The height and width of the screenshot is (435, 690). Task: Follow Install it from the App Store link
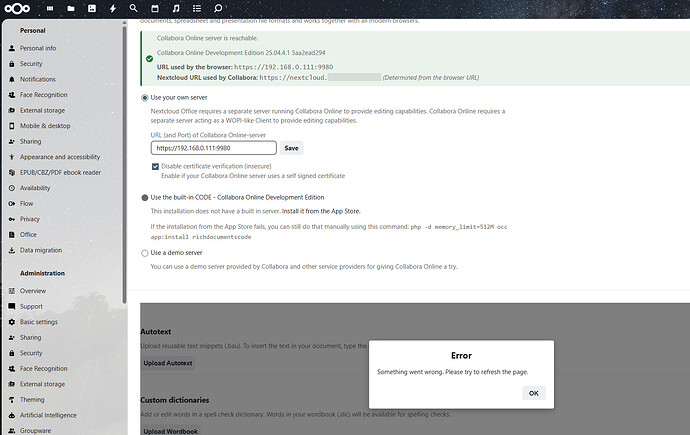click(321, 211)
